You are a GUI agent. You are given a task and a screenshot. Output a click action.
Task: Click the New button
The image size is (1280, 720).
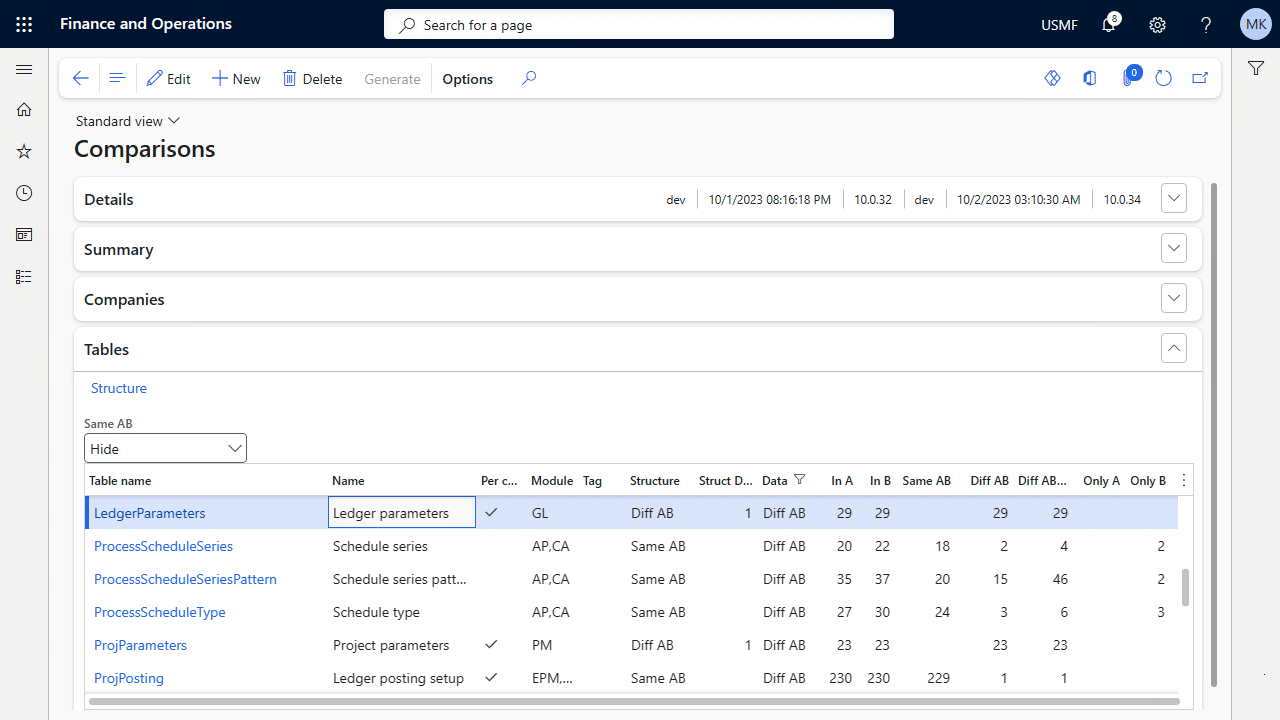236,79
